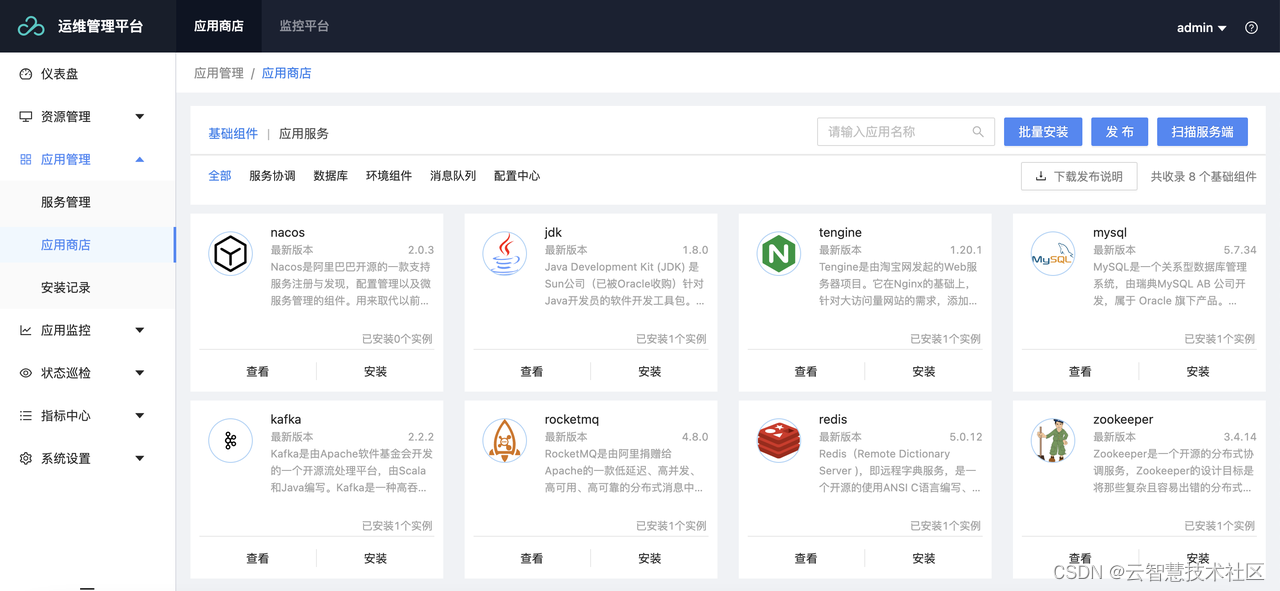Screen dimensions: 1280x591
Task: Click the zookeeper mascot logo icon
Action: [x=1053, y=440]
